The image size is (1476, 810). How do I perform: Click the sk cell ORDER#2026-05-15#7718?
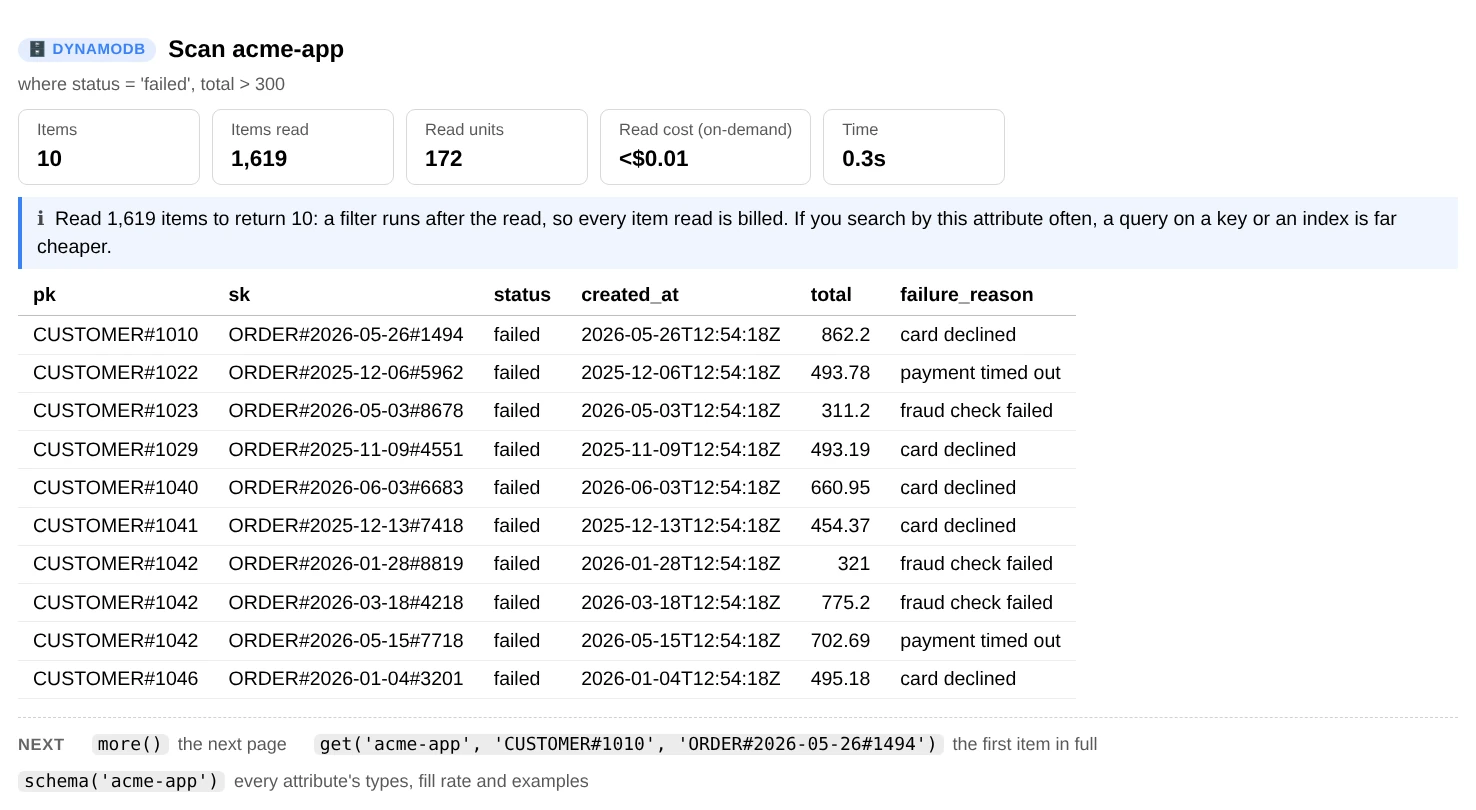point(346,641)
